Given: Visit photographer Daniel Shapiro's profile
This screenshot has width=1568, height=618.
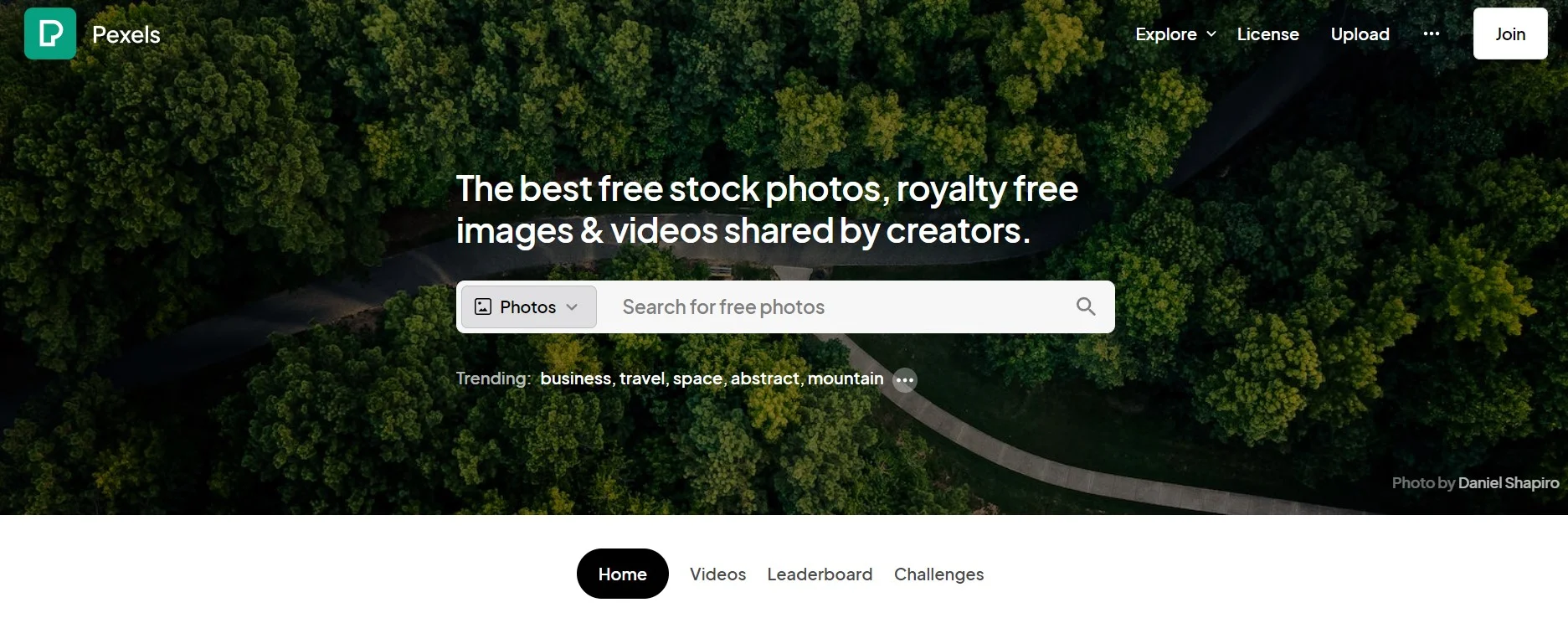Looking at the screenshot, I should tap(1508, 483).
